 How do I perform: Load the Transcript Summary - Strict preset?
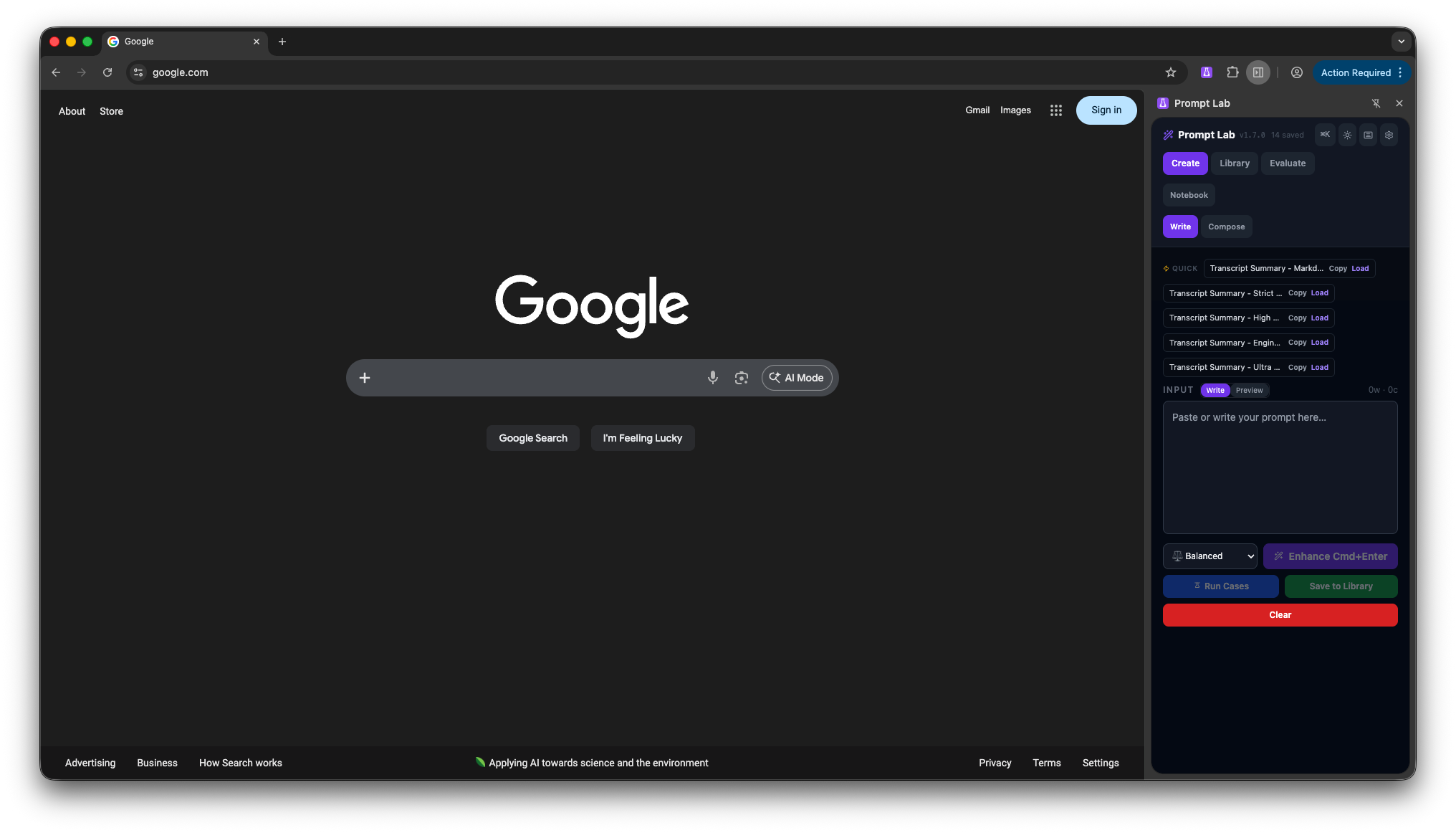(1319, 293)
